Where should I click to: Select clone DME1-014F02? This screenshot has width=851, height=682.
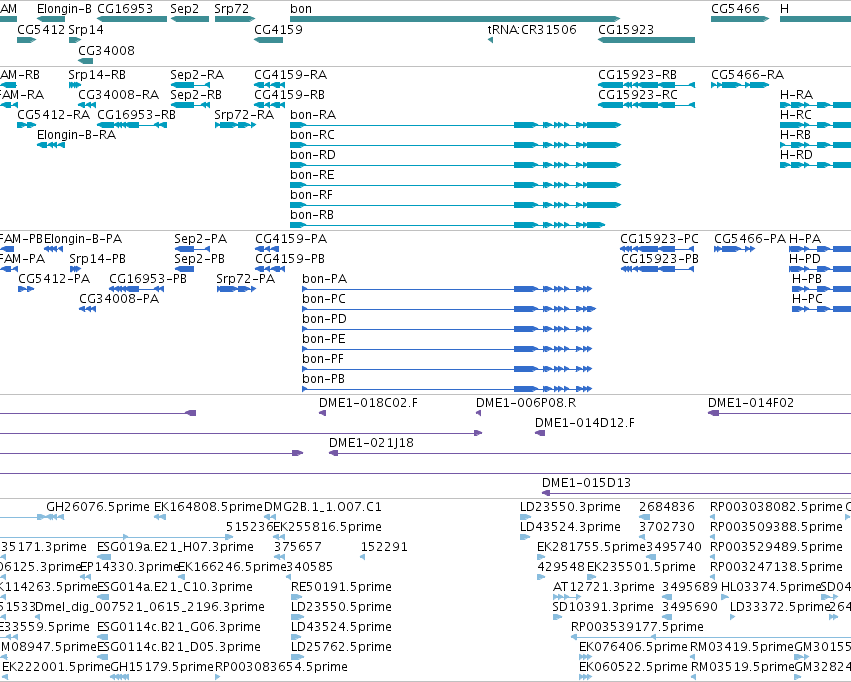pyautogui.click(x=779, y=413)
